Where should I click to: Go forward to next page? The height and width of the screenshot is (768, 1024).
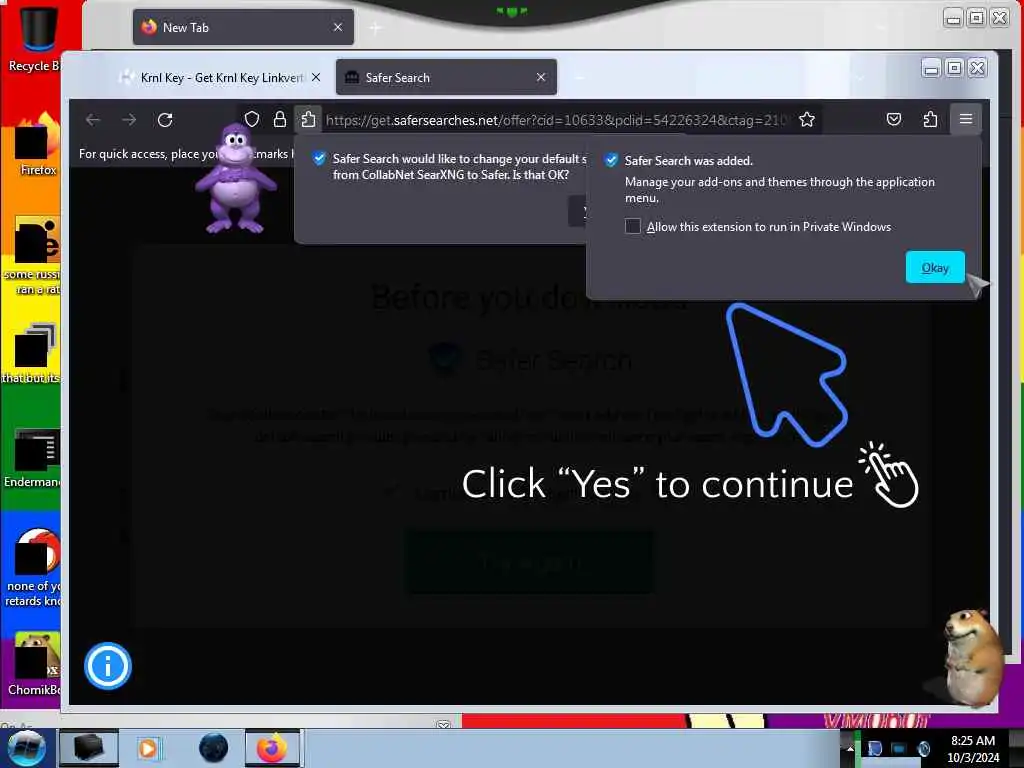(129, 120)
